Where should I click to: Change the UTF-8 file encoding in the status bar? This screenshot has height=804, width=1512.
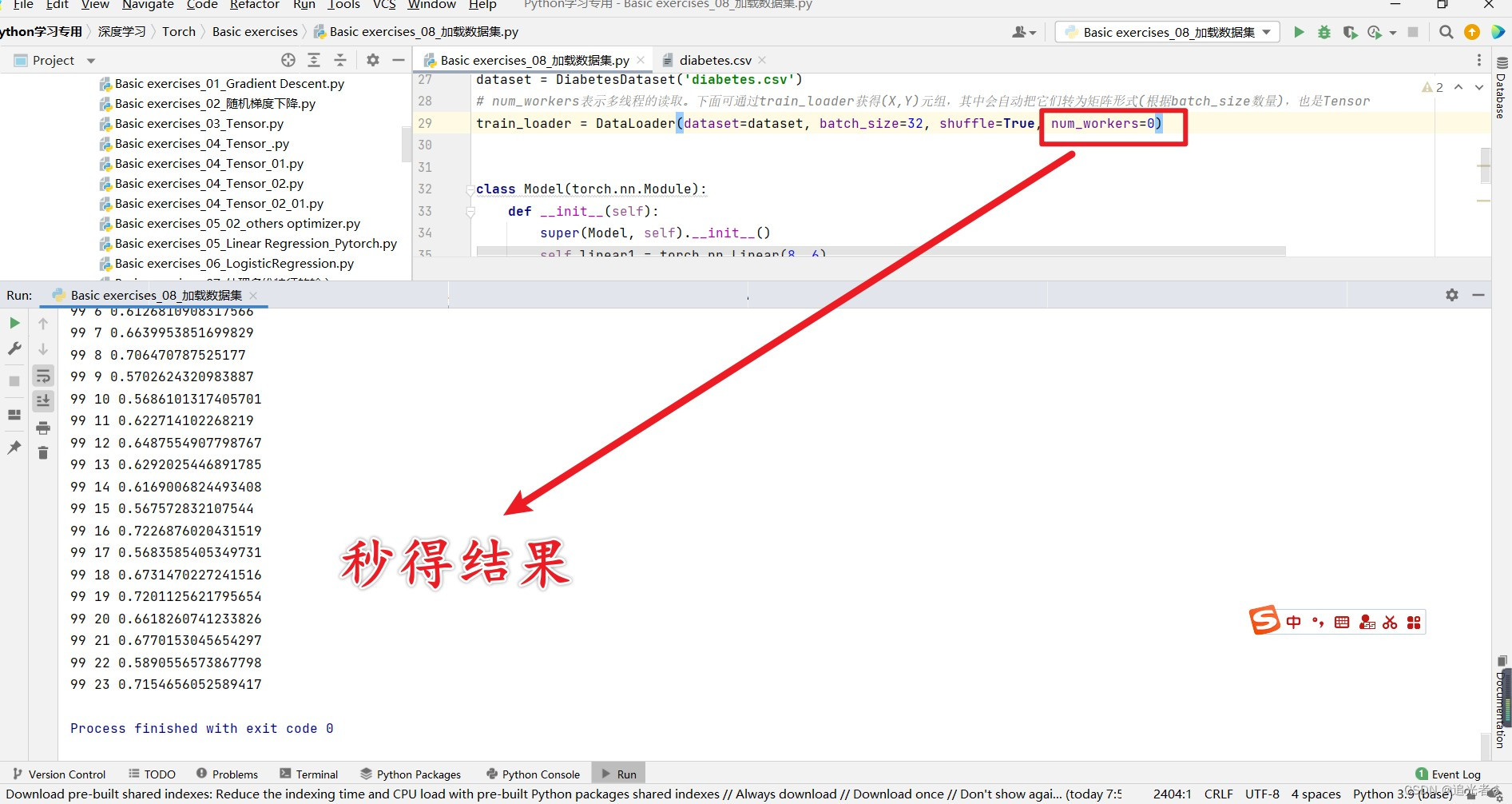point(1262,794)
